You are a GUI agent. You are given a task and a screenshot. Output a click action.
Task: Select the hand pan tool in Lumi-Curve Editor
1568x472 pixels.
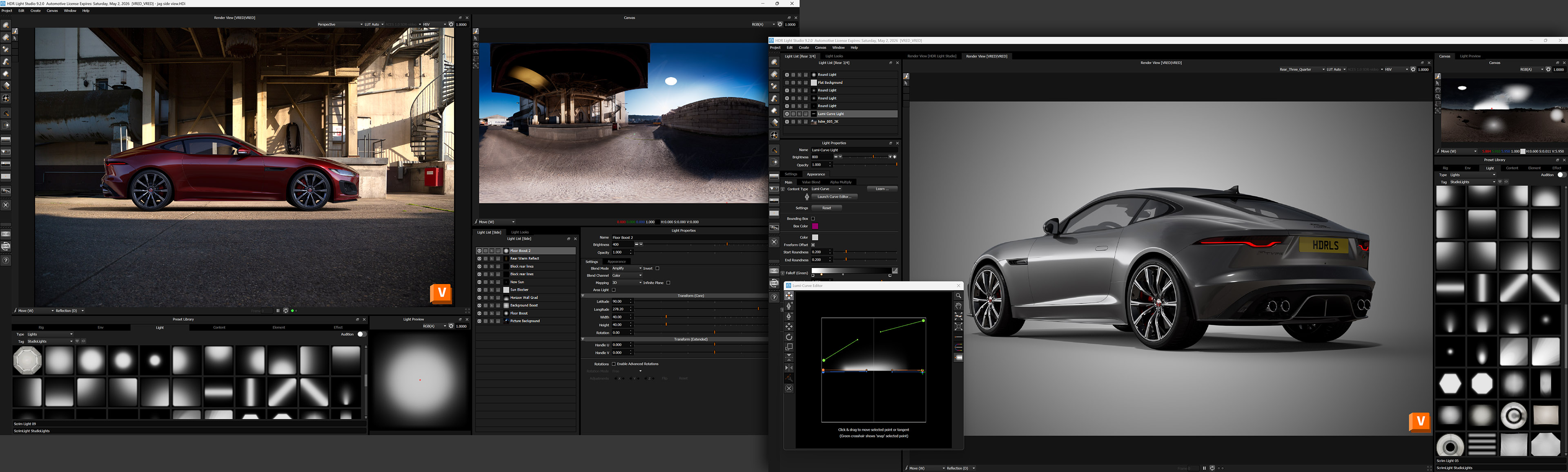pos(959,306)
